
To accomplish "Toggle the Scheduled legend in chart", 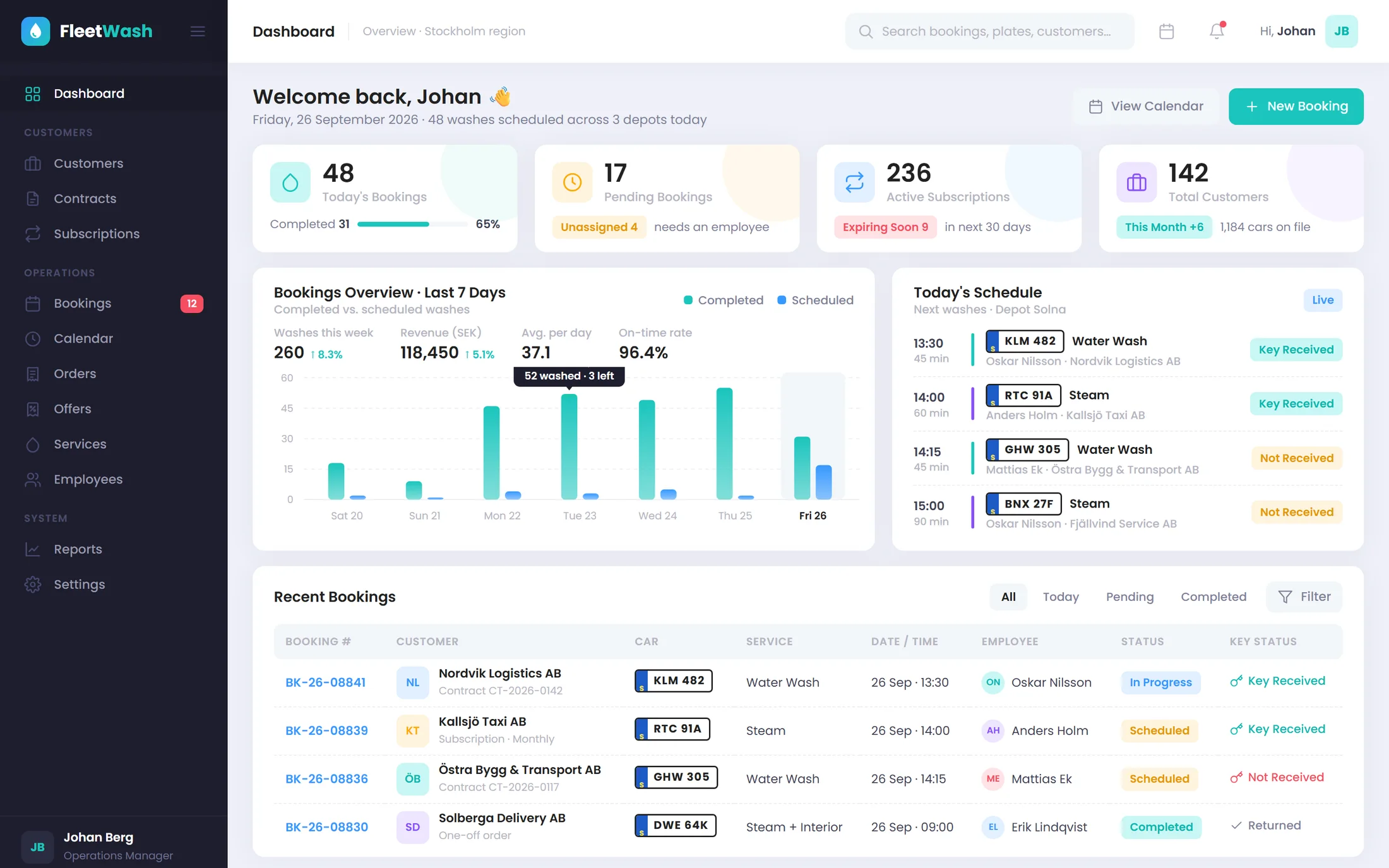I will 815,300.
